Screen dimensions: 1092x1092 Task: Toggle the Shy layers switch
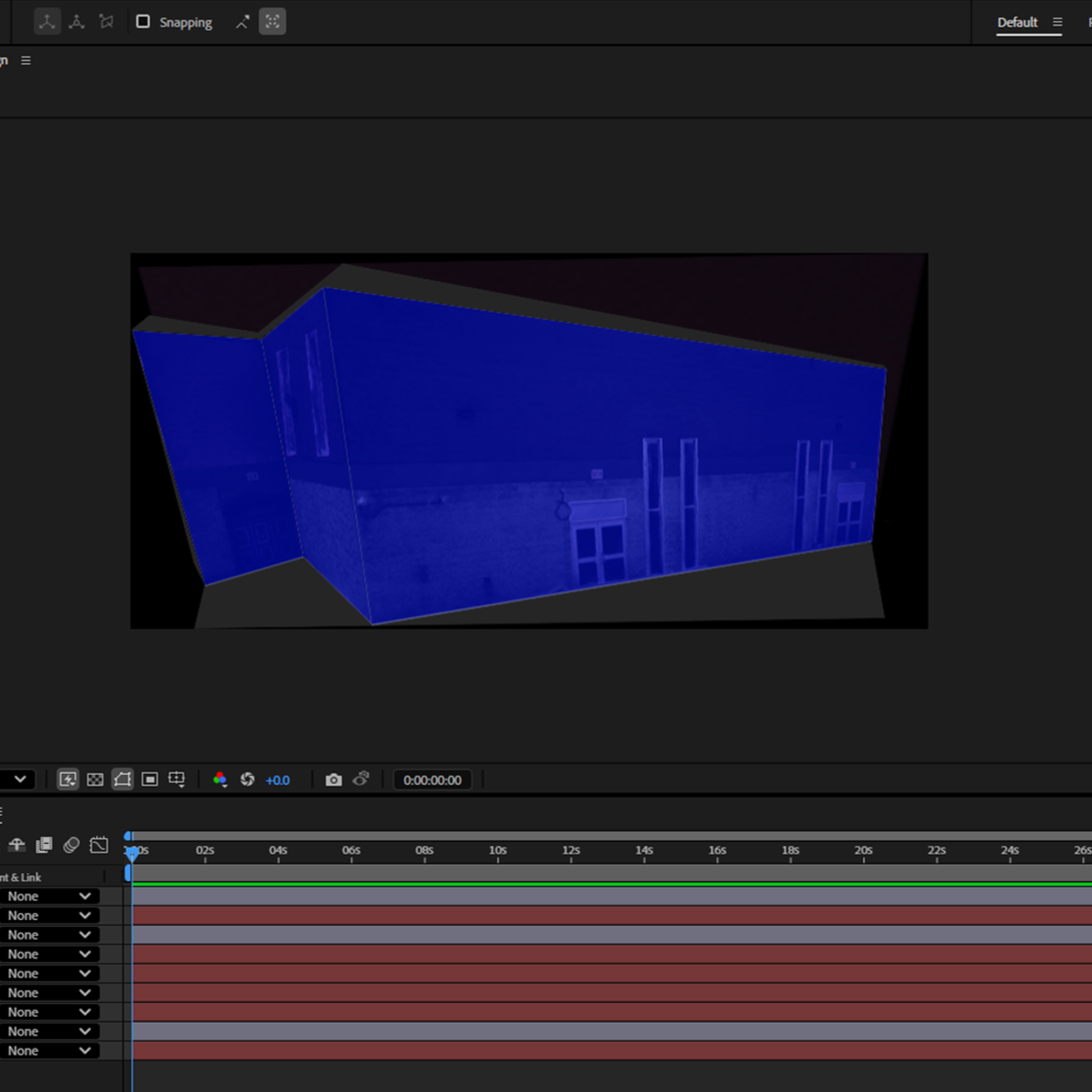pyautogui.click(x=16, y=845)
